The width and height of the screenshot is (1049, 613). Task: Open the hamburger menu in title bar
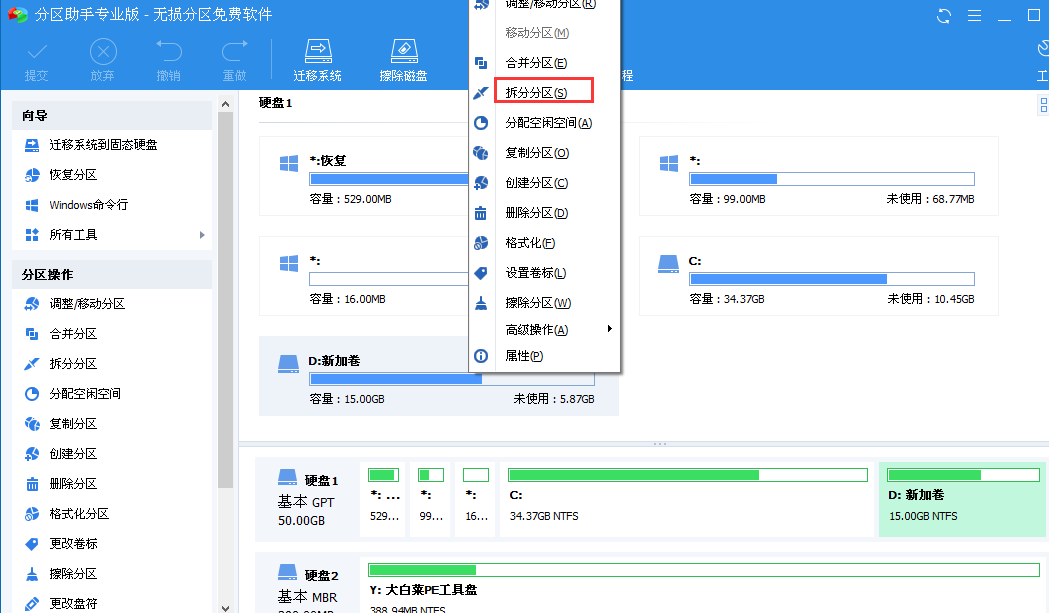pos(974,15)
